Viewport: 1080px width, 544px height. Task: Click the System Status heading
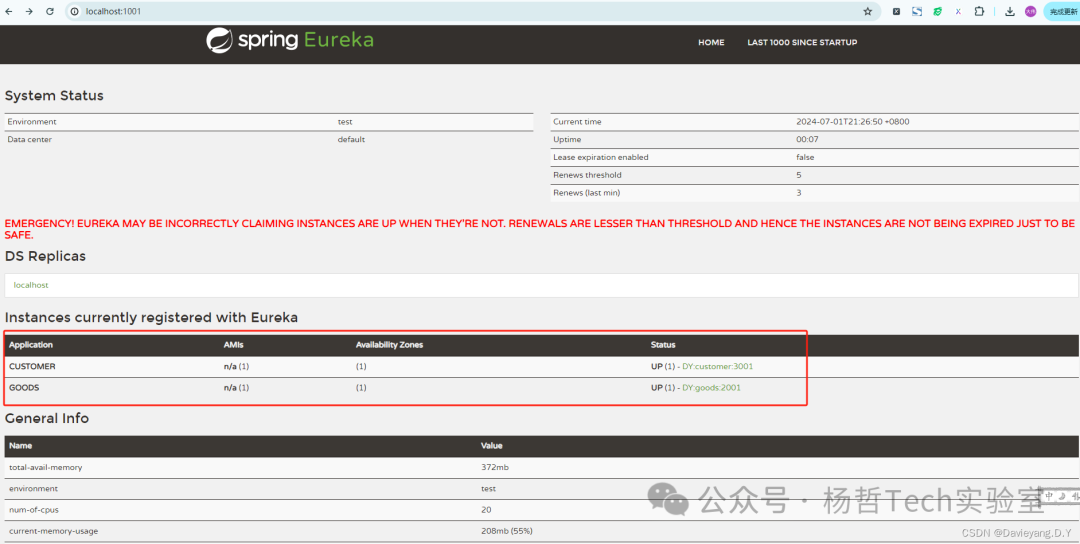pos(54,96)
